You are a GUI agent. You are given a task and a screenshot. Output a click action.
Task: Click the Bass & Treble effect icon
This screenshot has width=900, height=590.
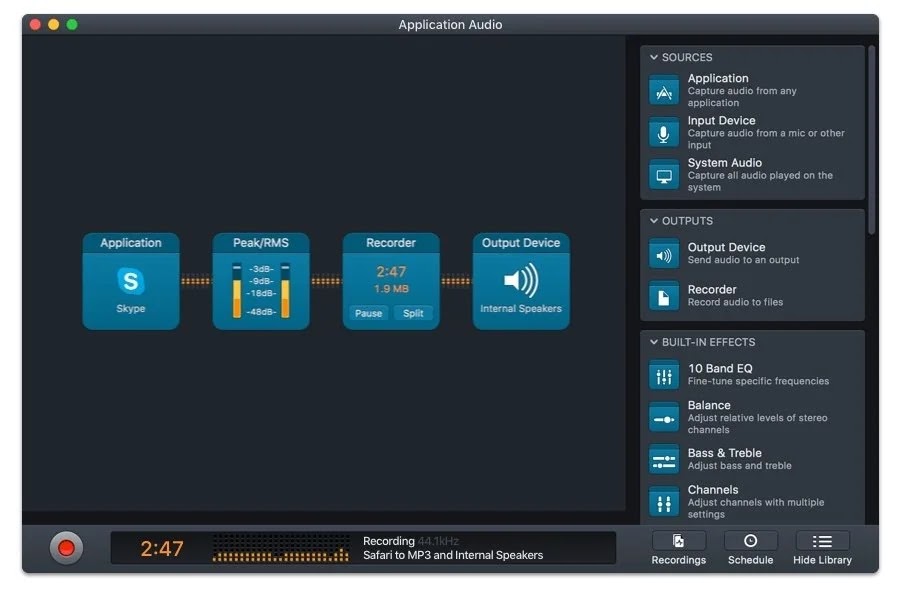point(664,460)
